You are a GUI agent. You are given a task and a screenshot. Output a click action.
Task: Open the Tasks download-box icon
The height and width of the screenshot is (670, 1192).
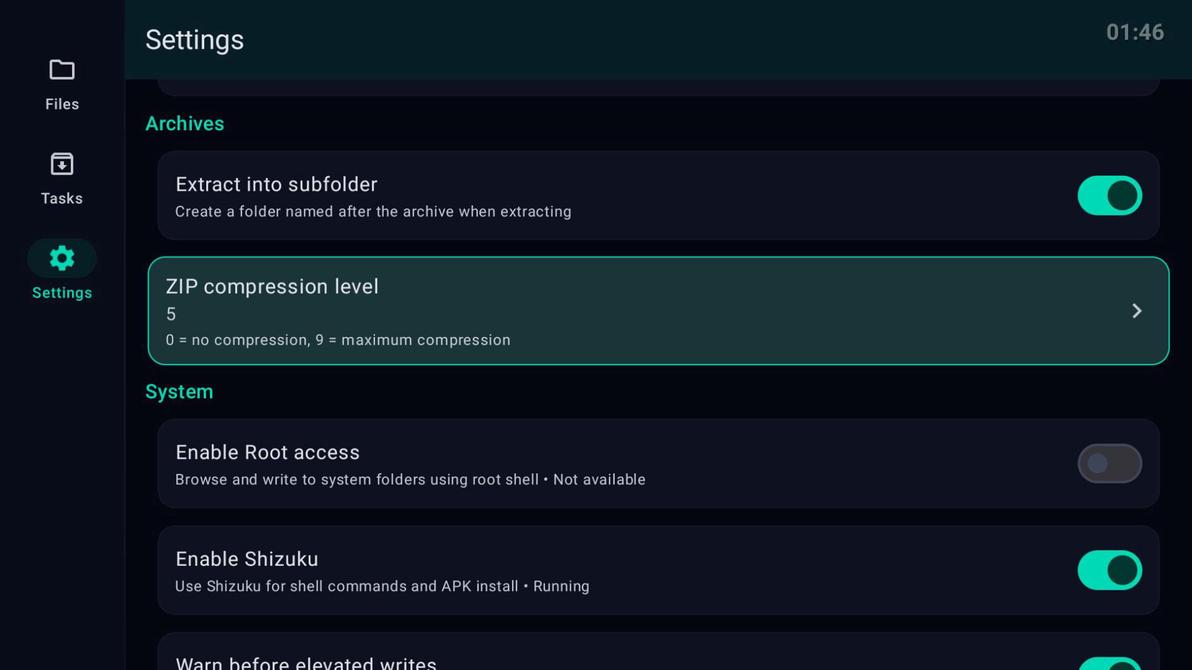(62, 164)
